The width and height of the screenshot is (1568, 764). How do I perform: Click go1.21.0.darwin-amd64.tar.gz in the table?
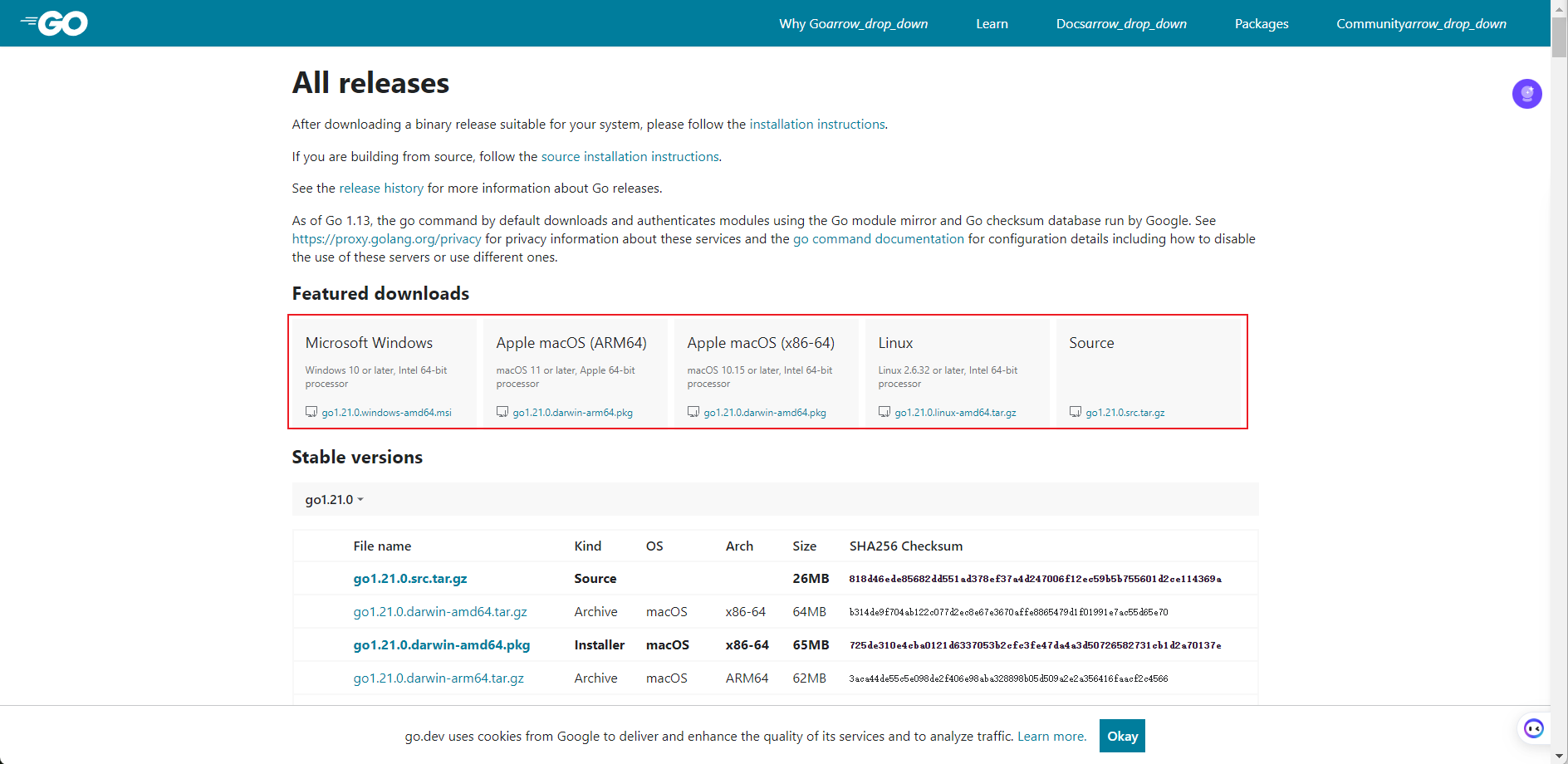(x=440, y=612)
